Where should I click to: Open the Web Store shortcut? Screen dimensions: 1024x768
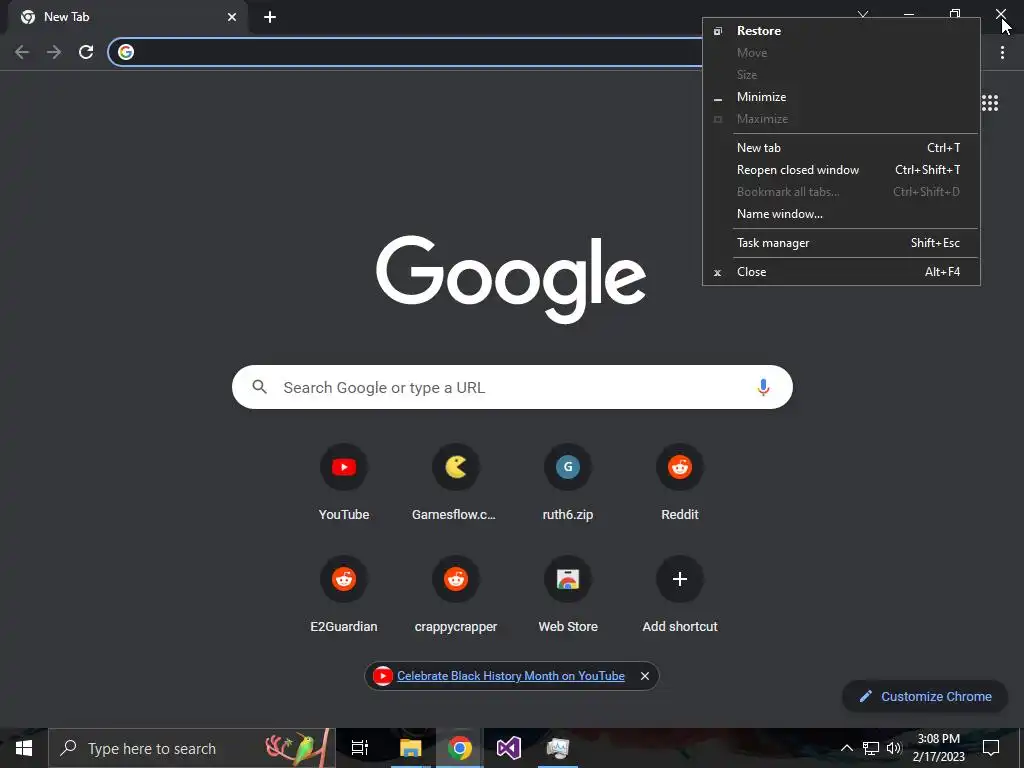point(568,595)
